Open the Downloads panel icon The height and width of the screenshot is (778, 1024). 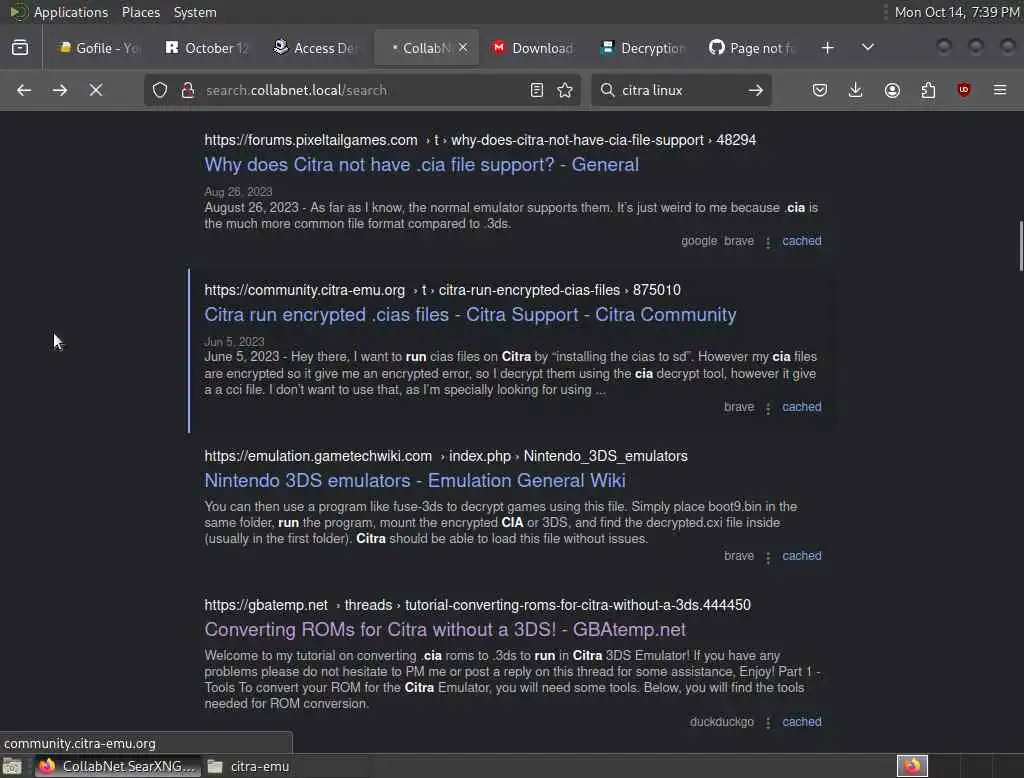pyautogui.click(x=856, y=90)
